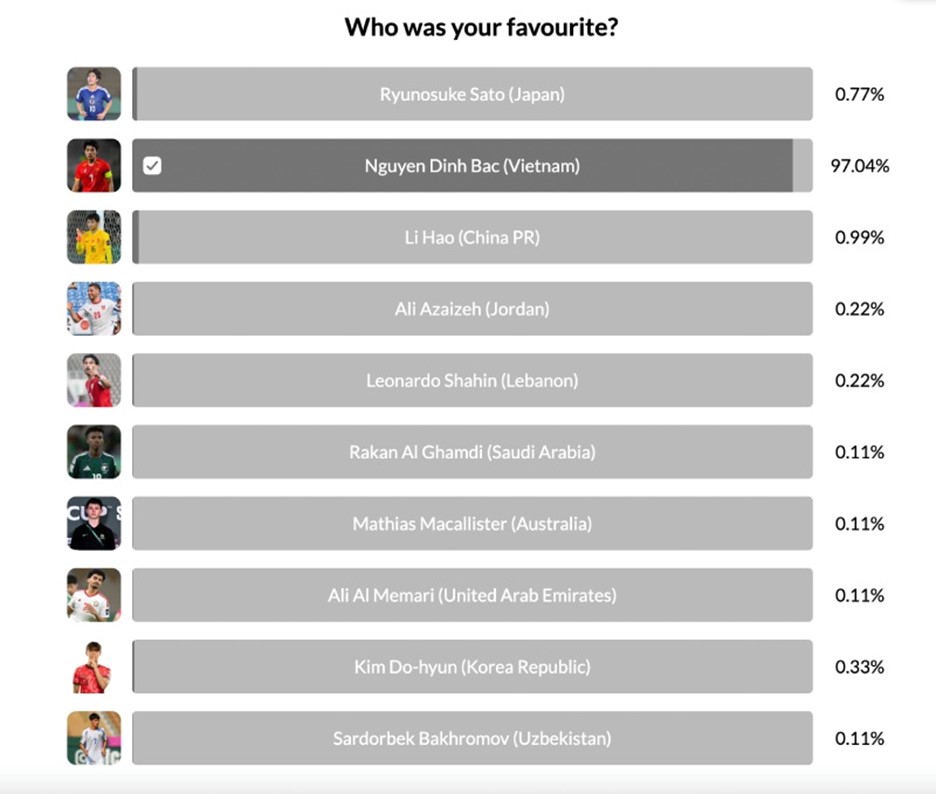
Task: Pick Sardorbek Bakhromov (Uzbekistan) option
Action: pyautogui.click(x=472, y=738)
